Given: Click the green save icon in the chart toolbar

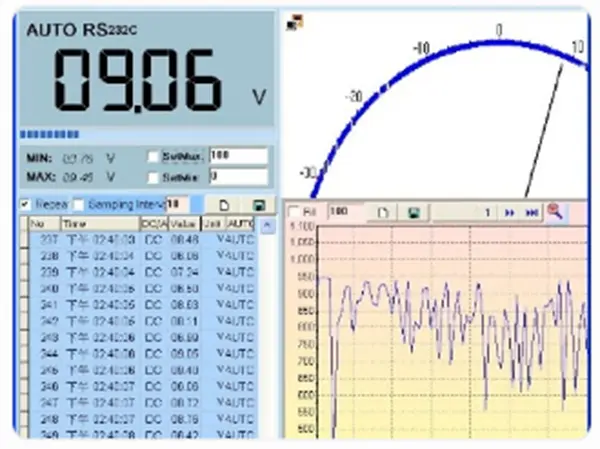Looking at the screenshot, I should [x=413, y=212].
